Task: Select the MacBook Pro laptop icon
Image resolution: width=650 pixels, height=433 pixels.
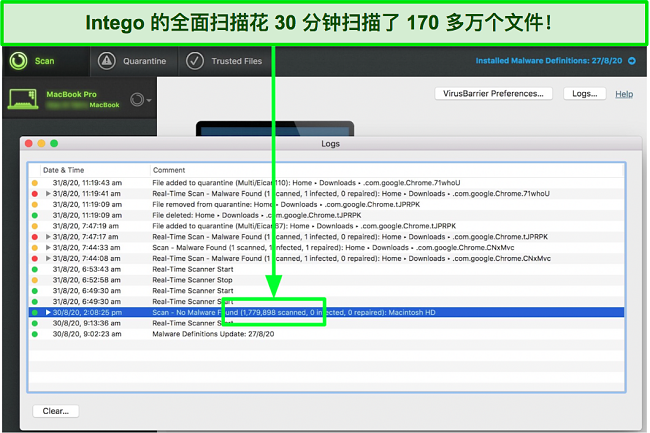Action: click(23, 99)
